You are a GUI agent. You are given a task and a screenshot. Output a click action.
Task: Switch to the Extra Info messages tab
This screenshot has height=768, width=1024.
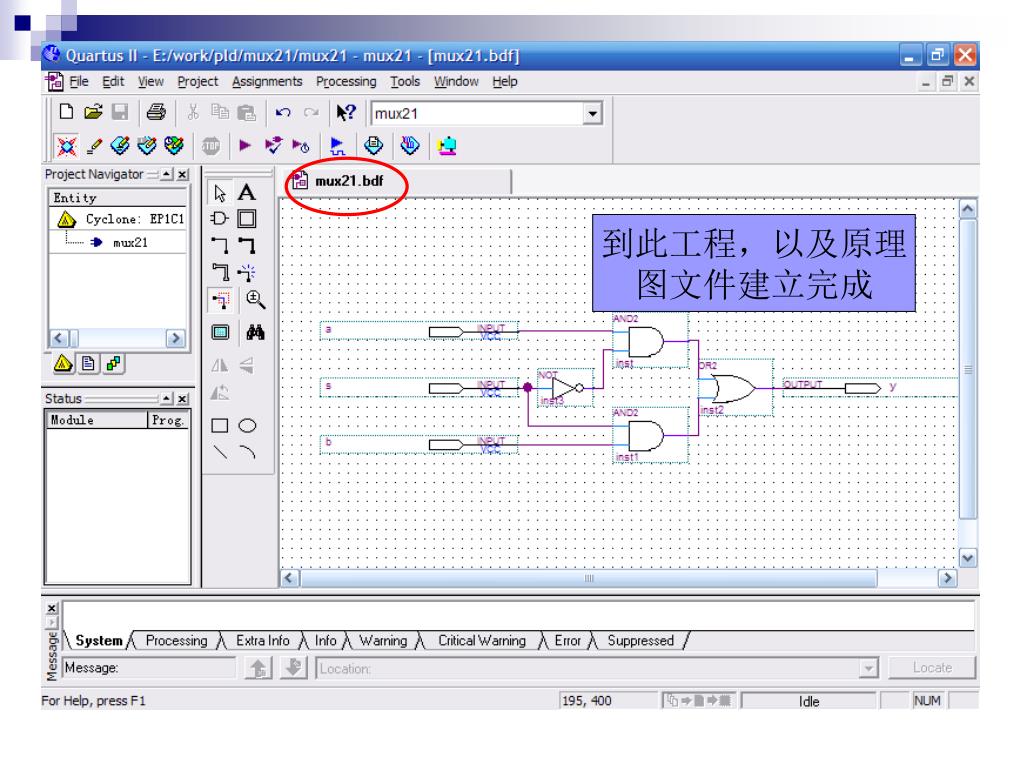[x=263, y=641]
